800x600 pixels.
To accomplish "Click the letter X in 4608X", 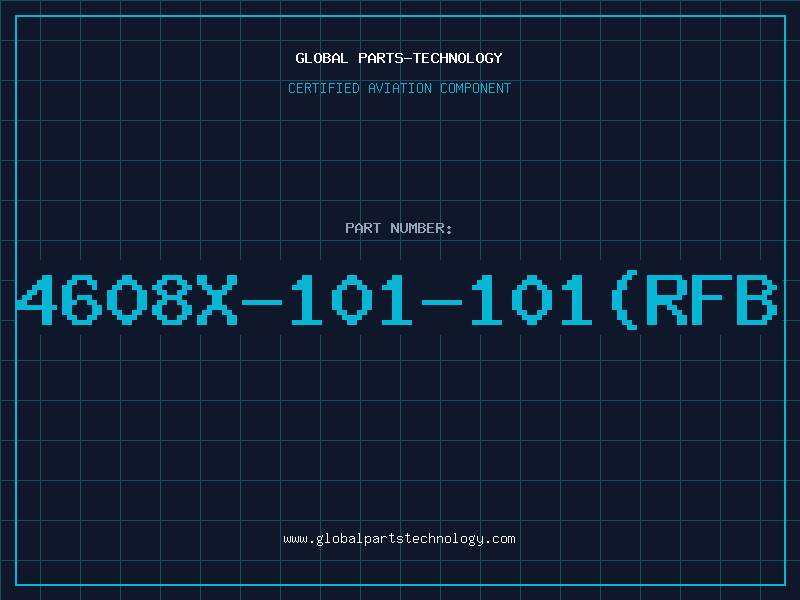I will (217, 300).
